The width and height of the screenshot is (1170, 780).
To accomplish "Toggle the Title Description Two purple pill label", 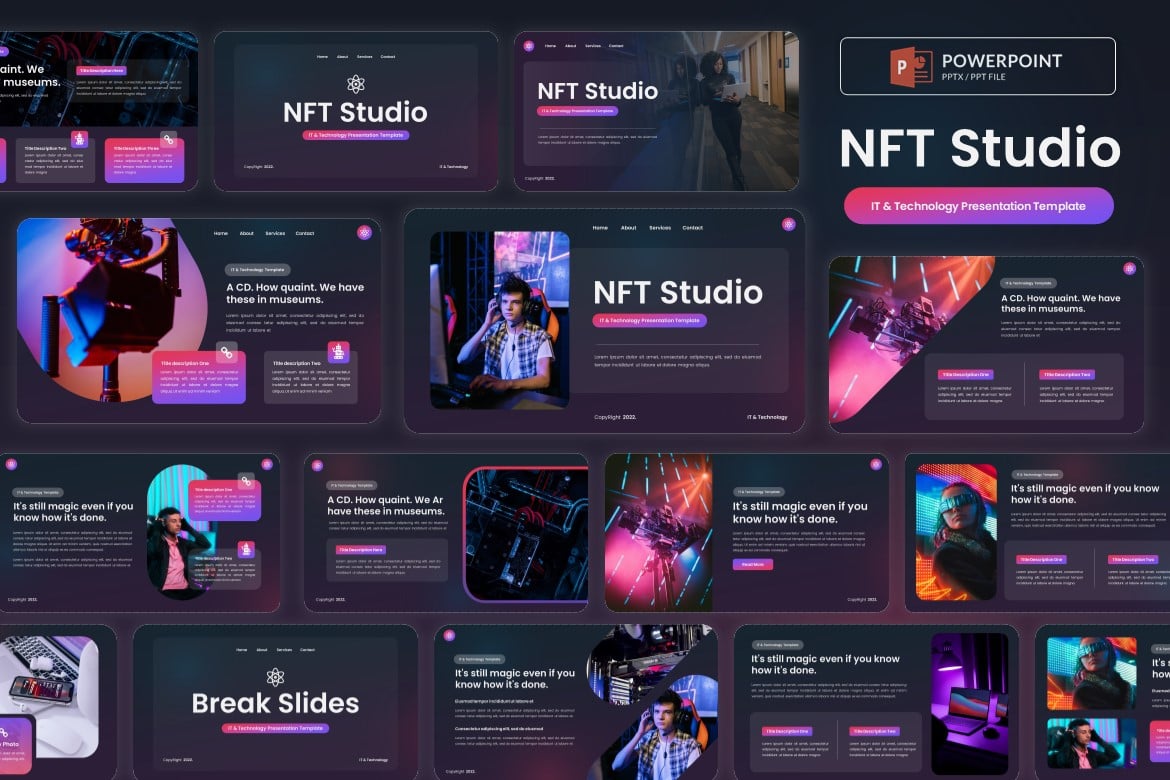I will pyautogui.click(x=1066, y=374).
